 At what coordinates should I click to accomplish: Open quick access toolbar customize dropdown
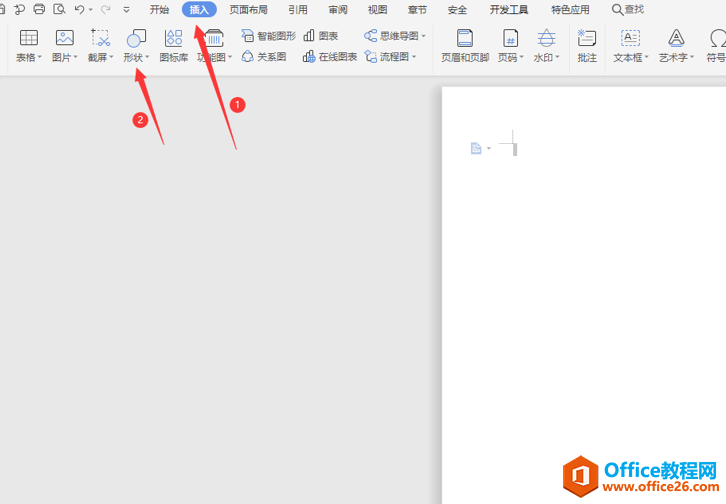(x=126, y=9)
